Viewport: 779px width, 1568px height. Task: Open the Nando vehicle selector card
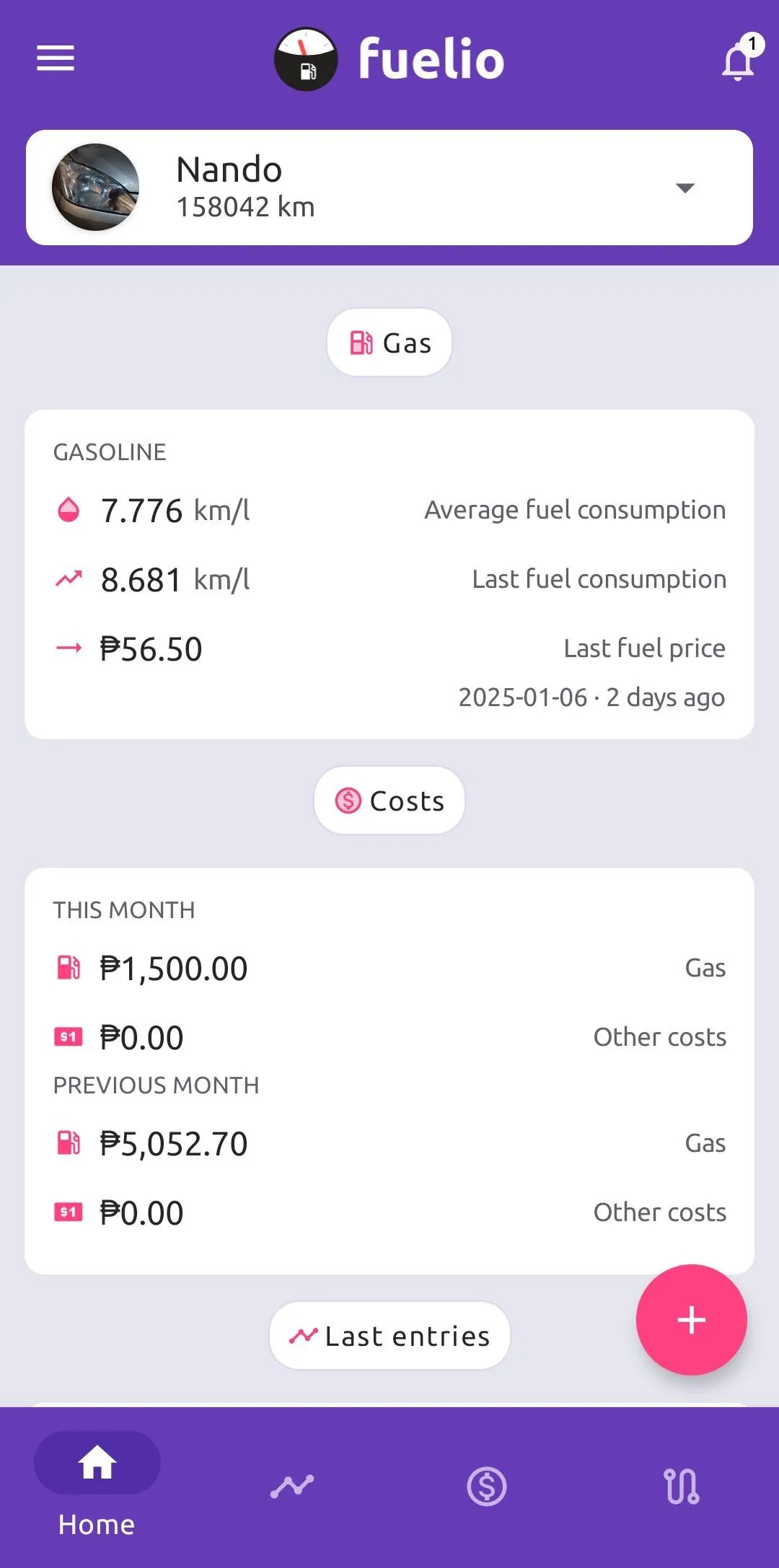[389, 188]
